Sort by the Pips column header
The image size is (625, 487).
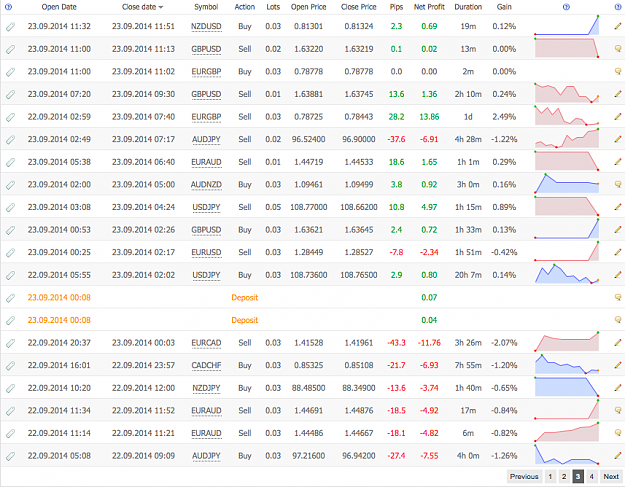[x=396, y=7]
